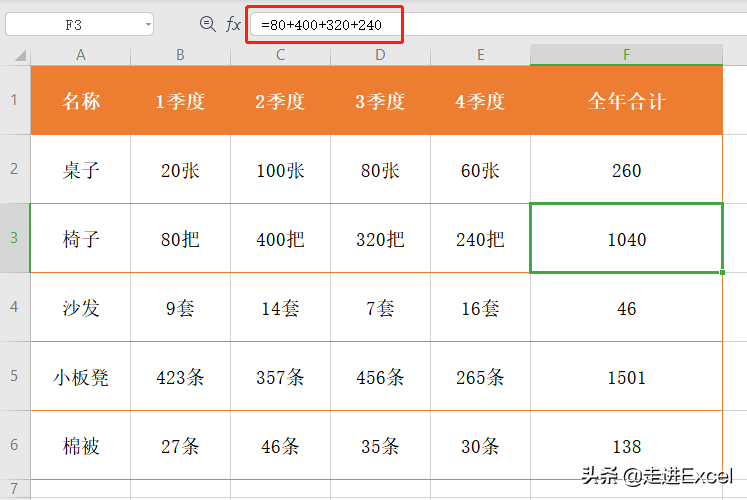Select column D header
This screenshot has width=747, height=500.
coord(380,55)
